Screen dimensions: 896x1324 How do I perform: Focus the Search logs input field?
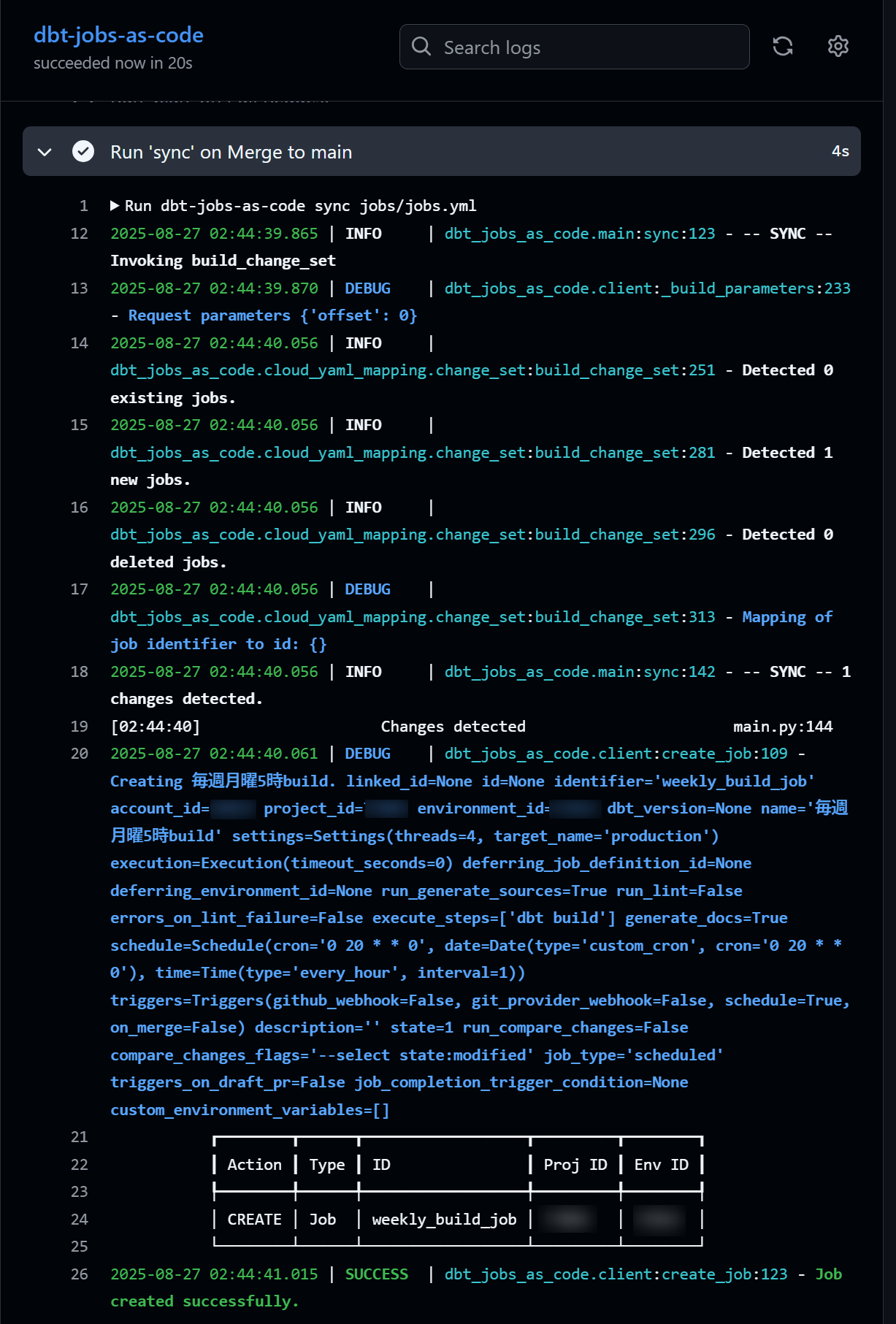coord(575,47)
